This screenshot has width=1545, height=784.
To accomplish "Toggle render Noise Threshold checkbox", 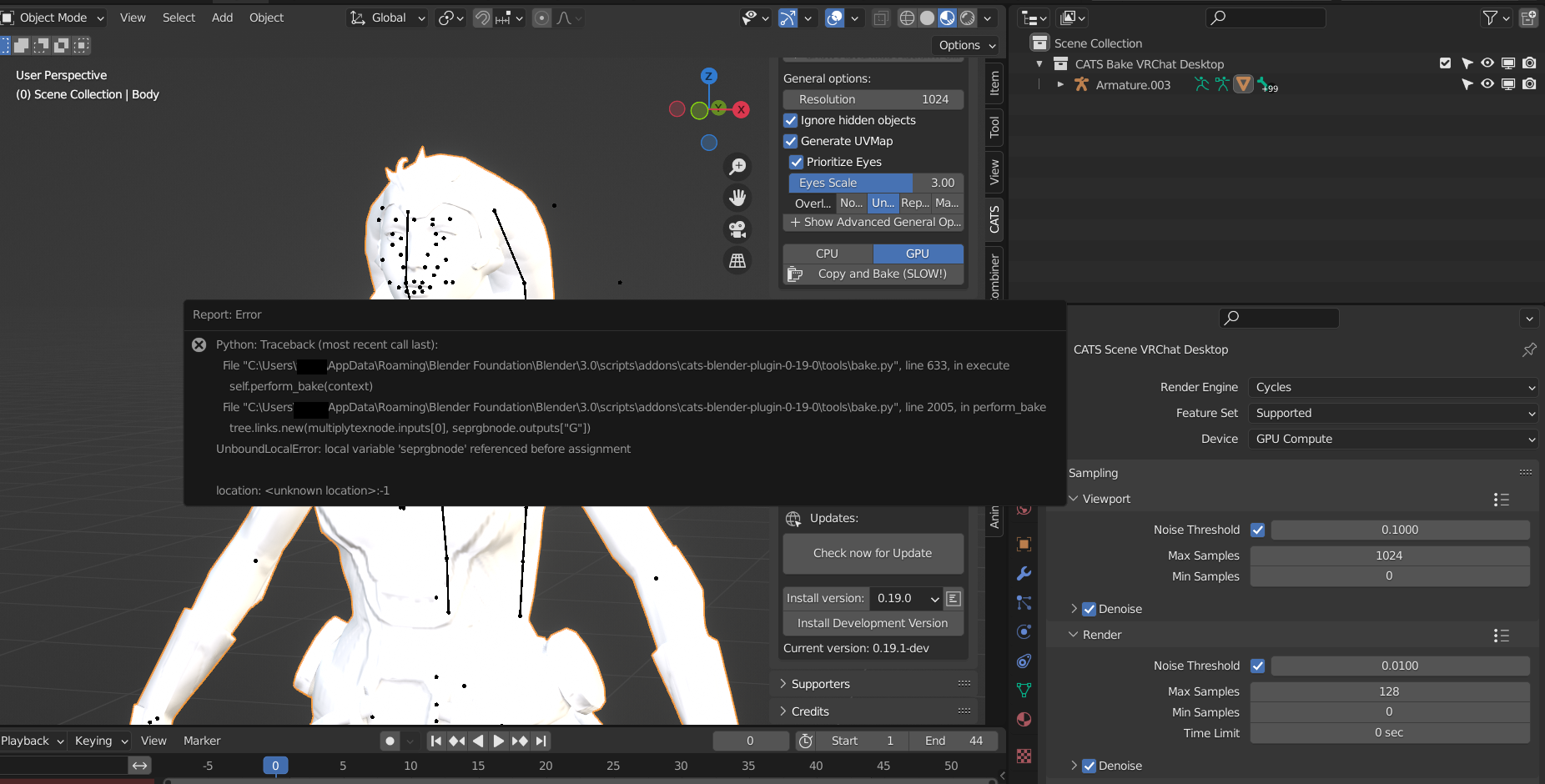I will (1258, 666).
